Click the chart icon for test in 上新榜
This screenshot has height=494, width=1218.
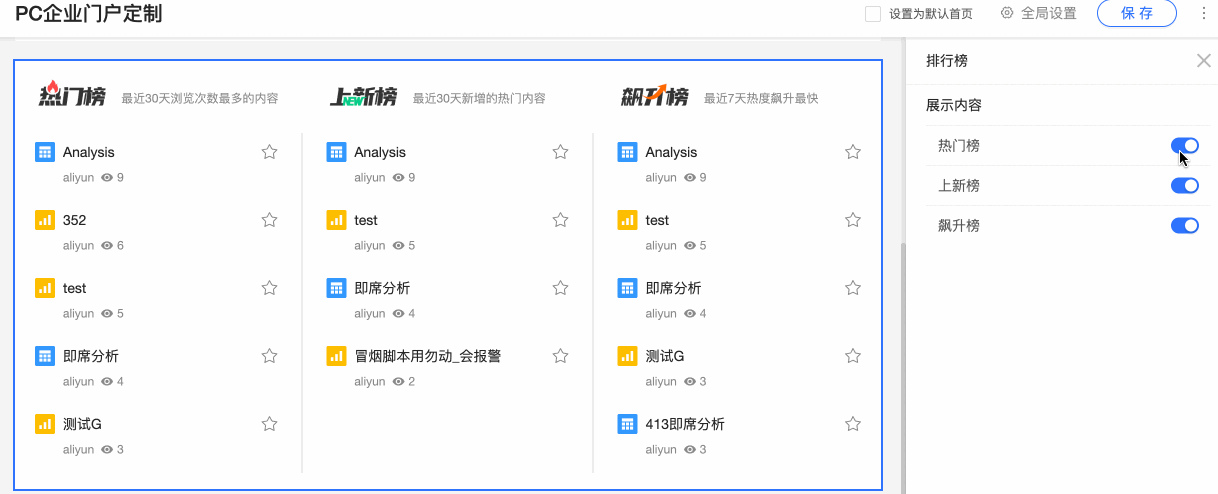(336, 220)
